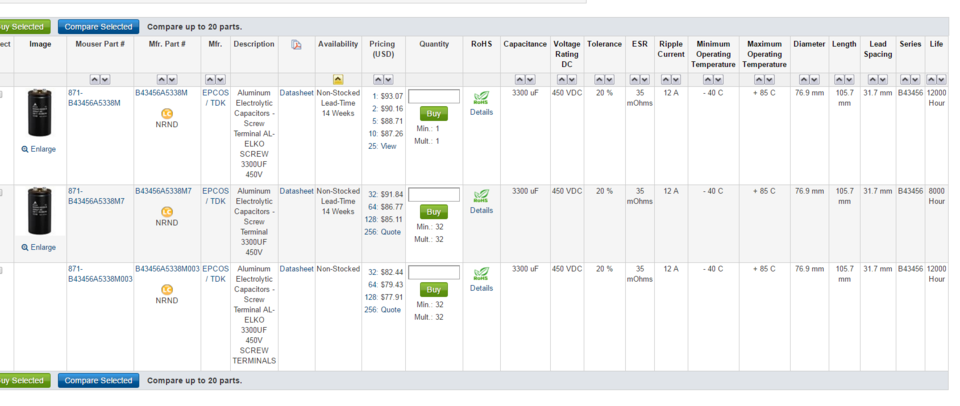Click top Compare Selected button
Viewport: 960px width, 406px height.
pos(99,27)
